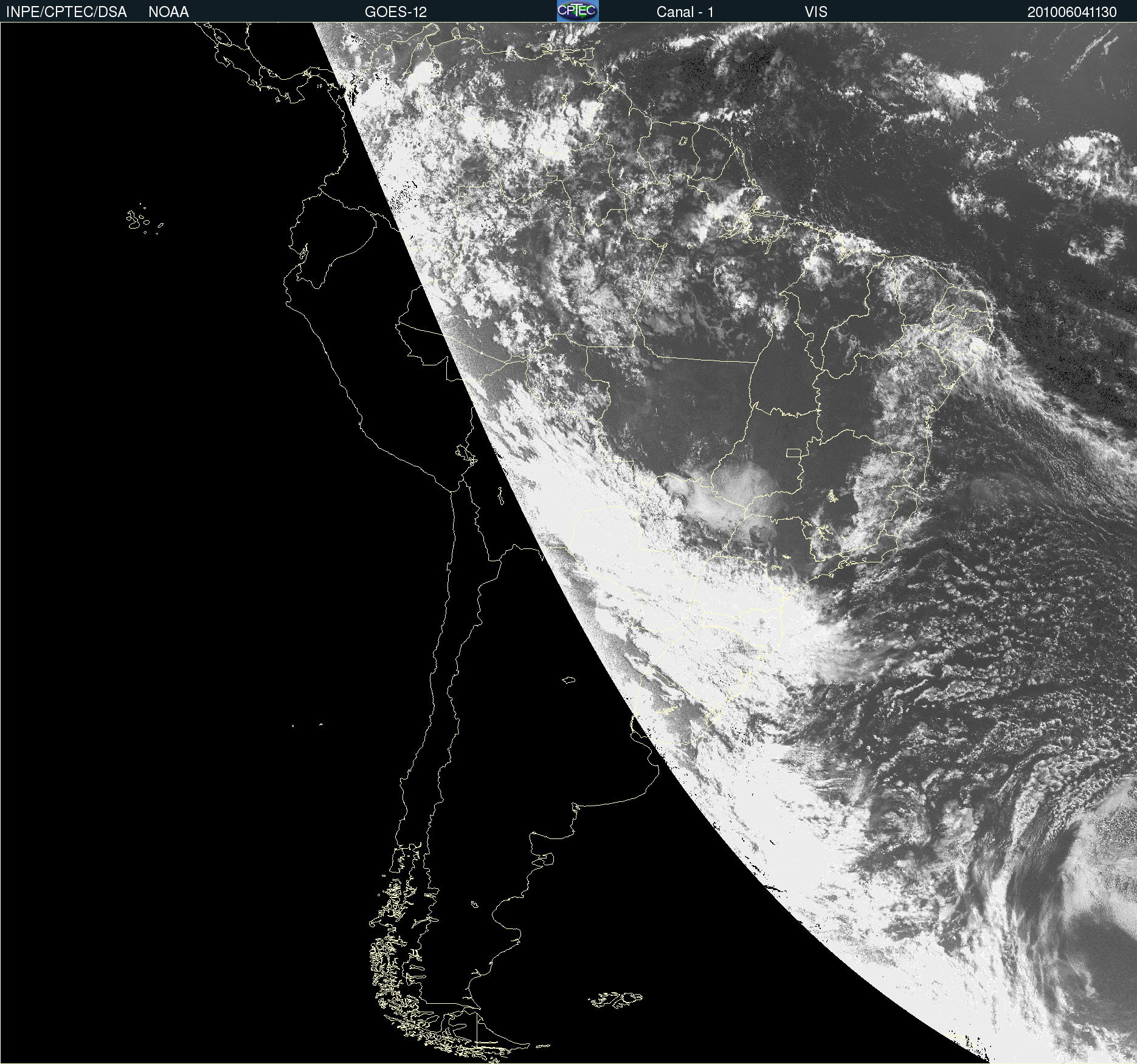Click the GOES-12 satellite label
The height and width of the screenshot is (1064, 1137).
(x=396, y=12)
